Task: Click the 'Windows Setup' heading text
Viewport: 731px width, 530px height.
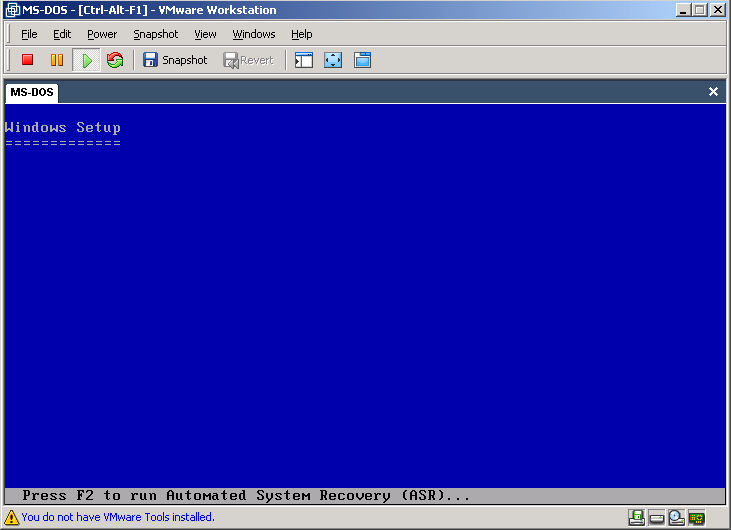Action: pyautogui.click(x=62, y=127)
